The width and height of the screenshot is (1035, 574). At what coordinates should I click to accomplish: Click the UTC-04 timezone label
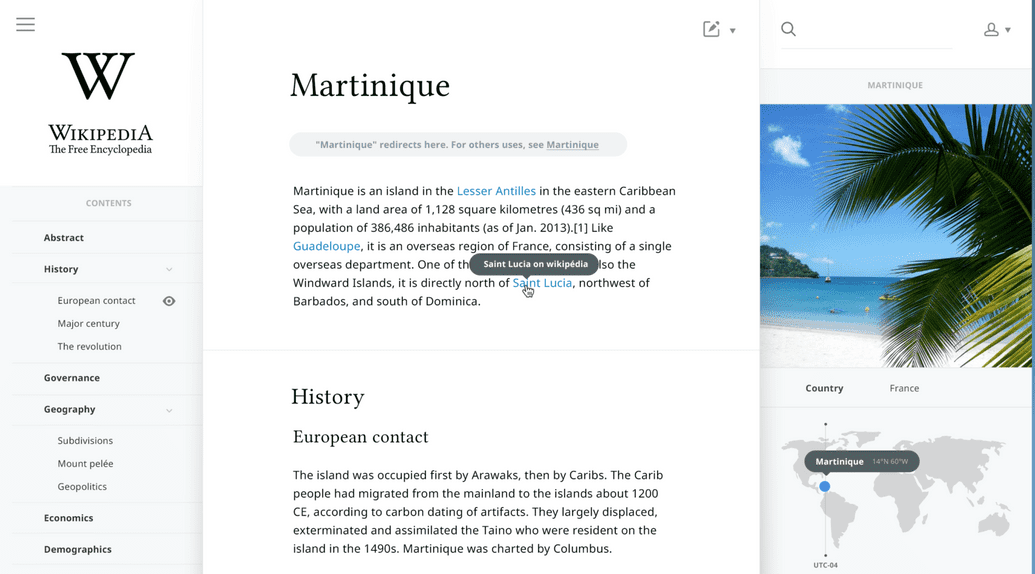coord(825,565)
